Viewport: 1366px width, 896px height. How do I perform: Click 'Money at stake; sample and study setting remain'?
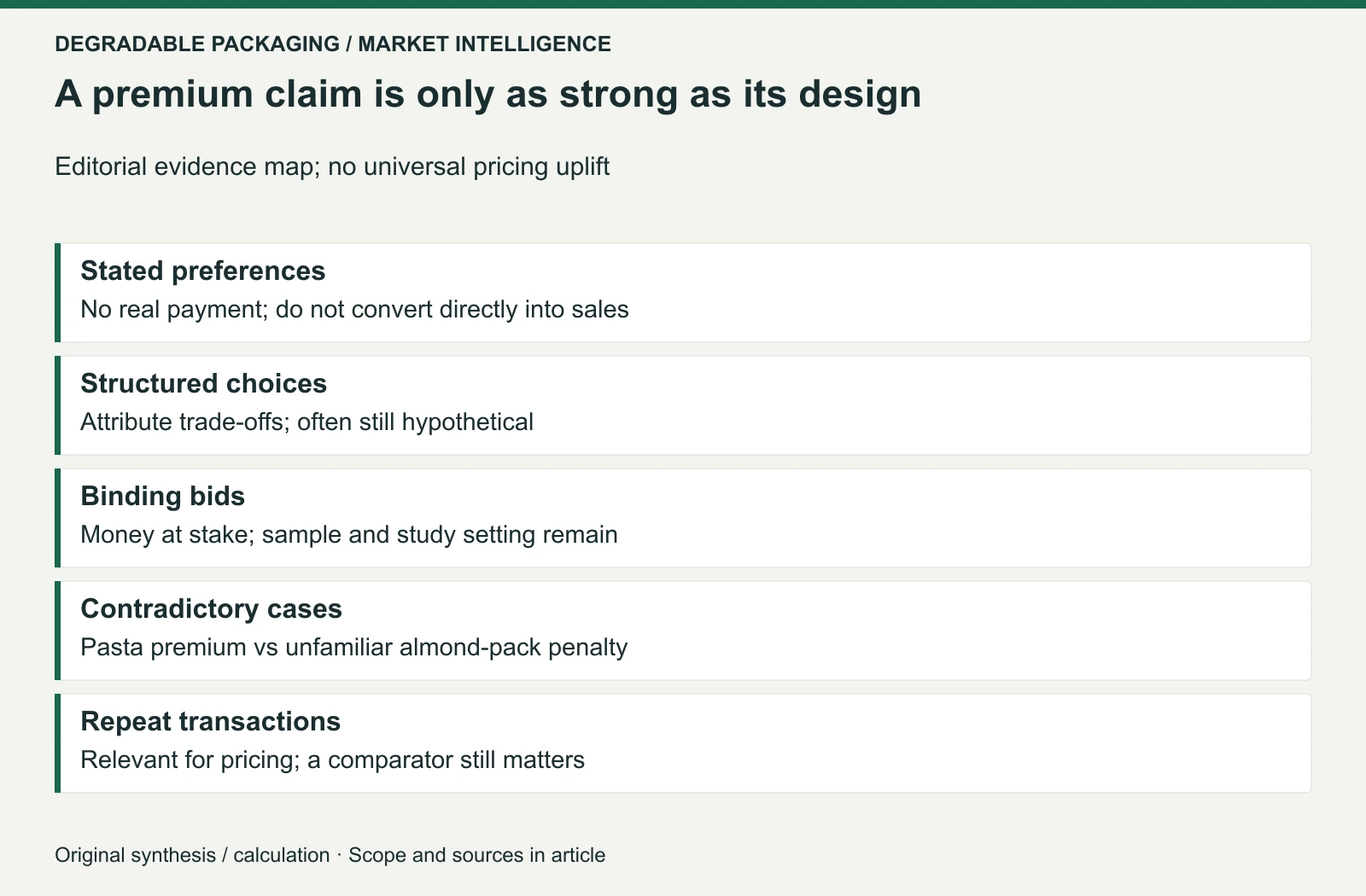pos(349,534)
